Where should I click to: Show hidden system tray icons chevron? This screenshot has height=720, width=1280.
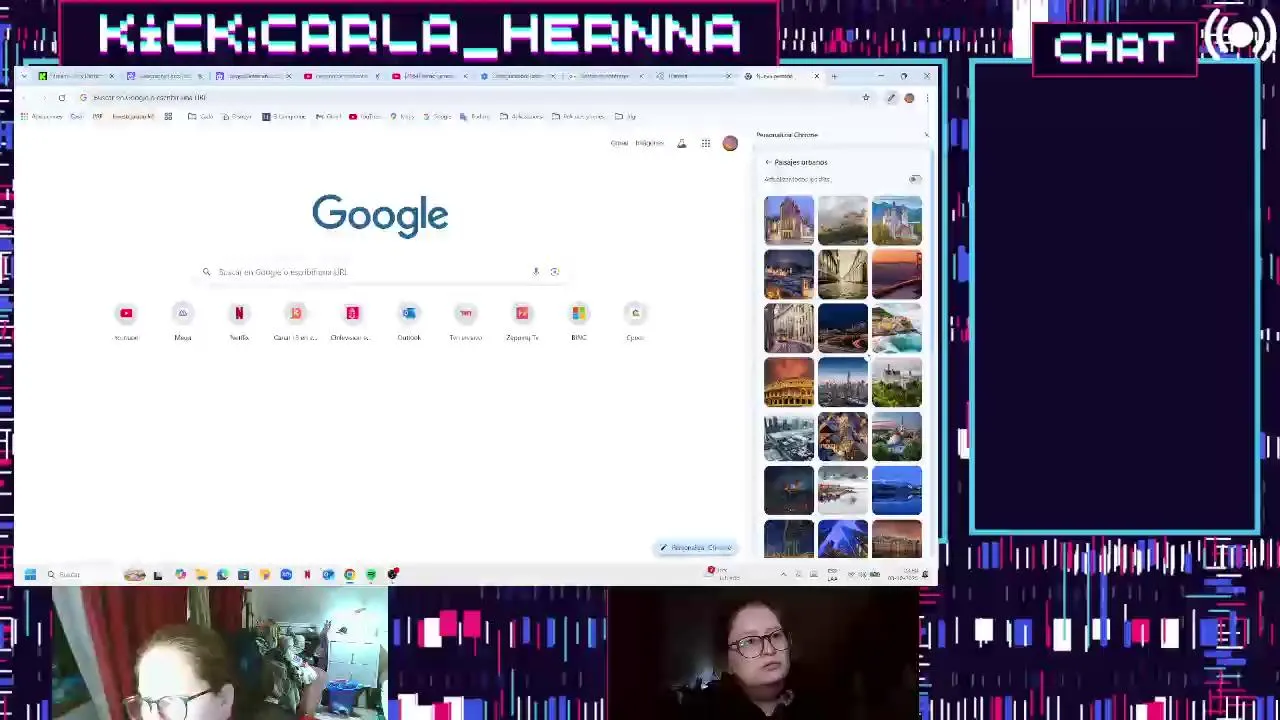(x=783, y=574)
